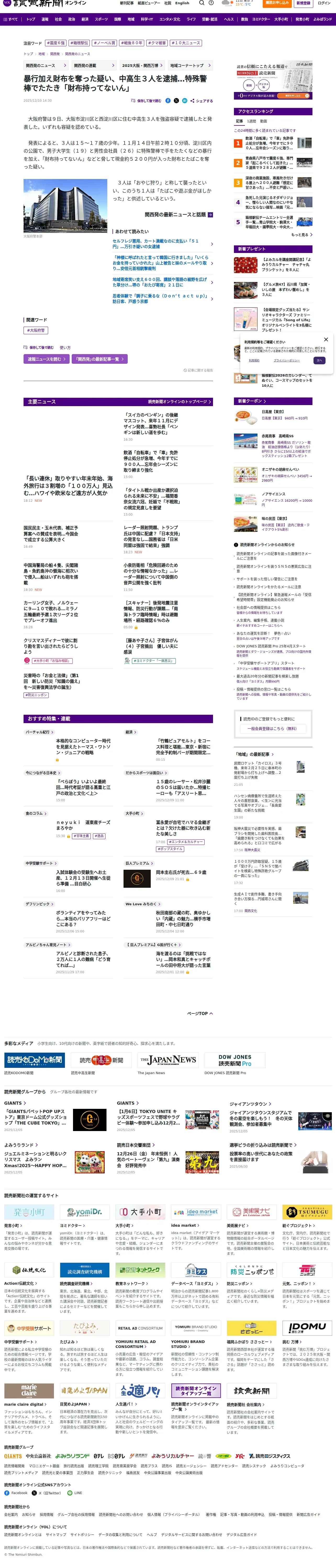Click 速報ニュースを読む button

click(46, 359)
